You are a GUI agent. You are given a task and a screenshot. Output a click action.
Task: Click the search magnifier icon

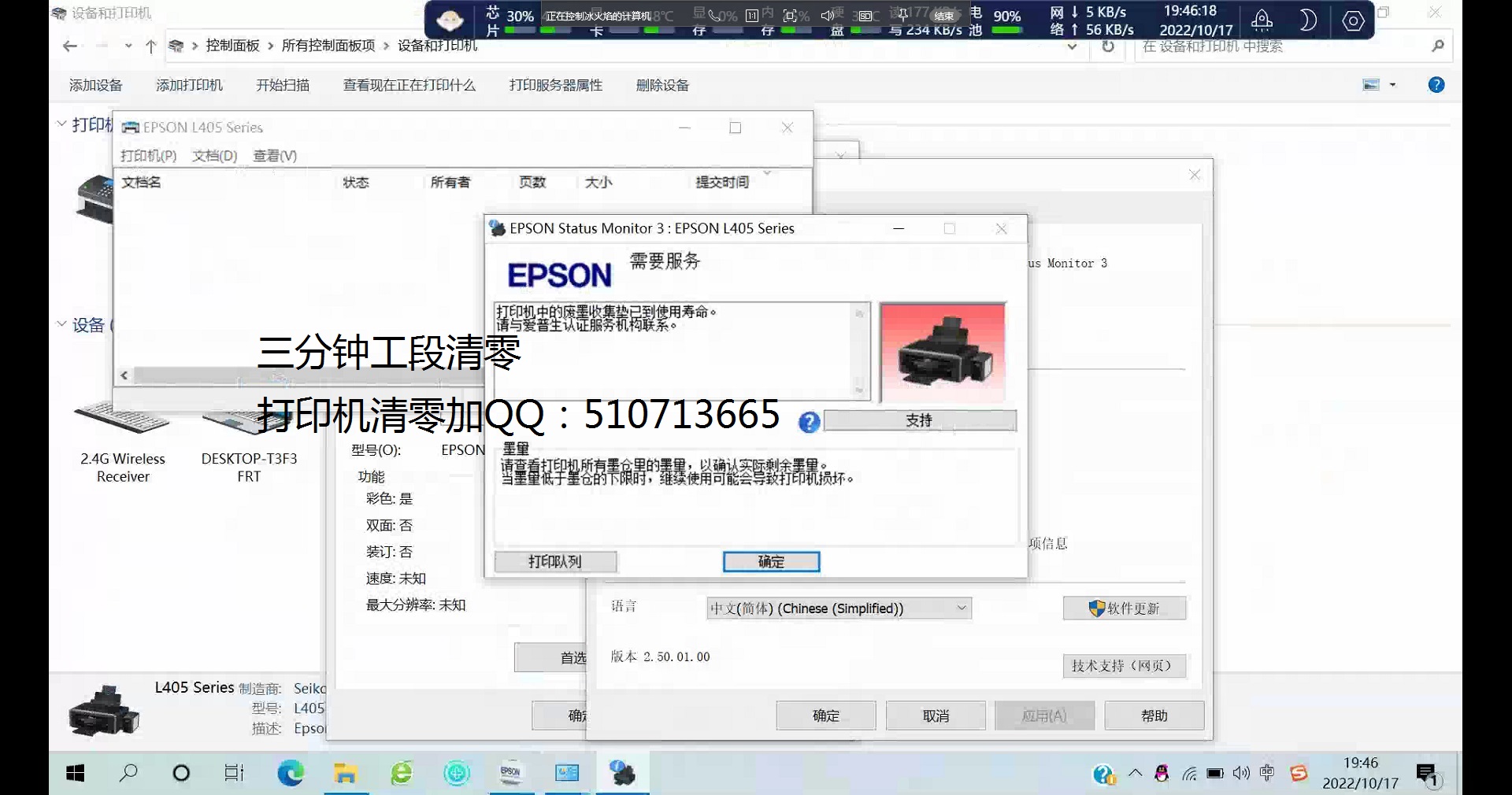tap(1438, 46)
